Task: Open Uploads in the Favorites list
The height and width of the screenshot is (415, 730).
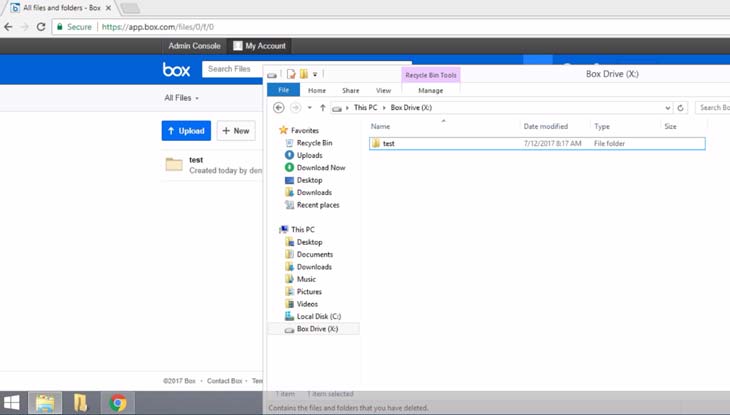Action: coord(309,155)
